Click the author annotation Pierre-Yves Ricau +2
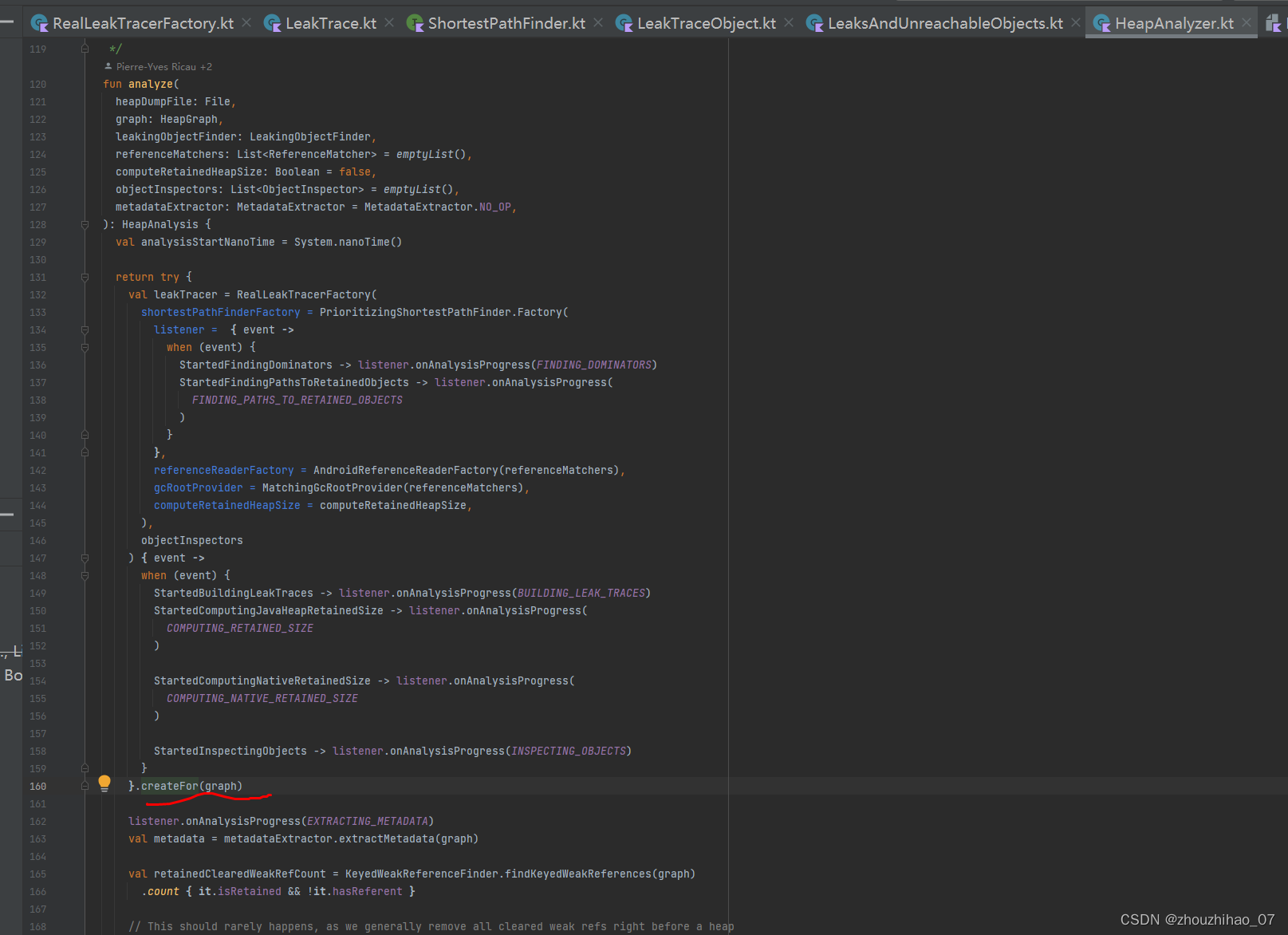 (158, 67)
